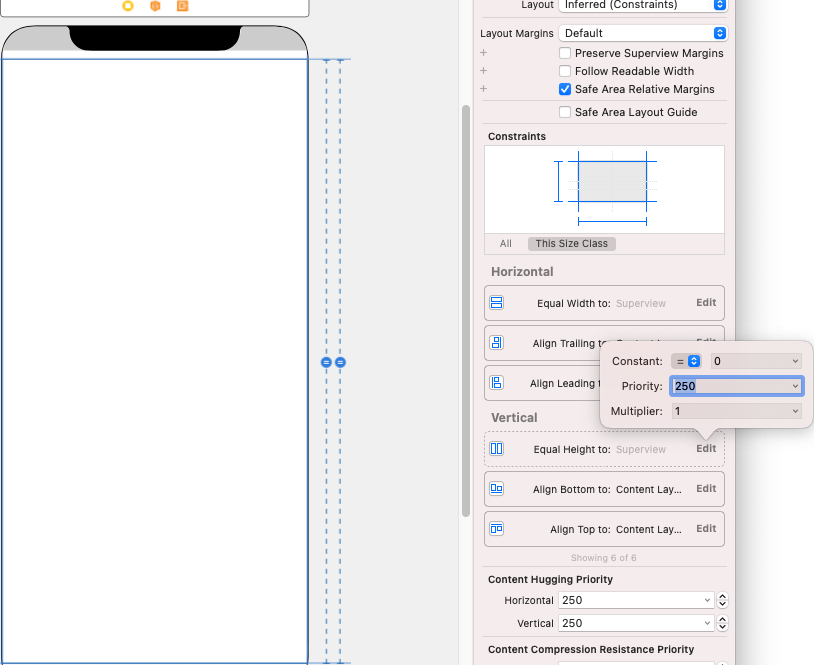Image resolution: width=814 pixels, height=665 pixels.
Task: Click the orange Exit icon in scene dock
Action: pos(182,6)
